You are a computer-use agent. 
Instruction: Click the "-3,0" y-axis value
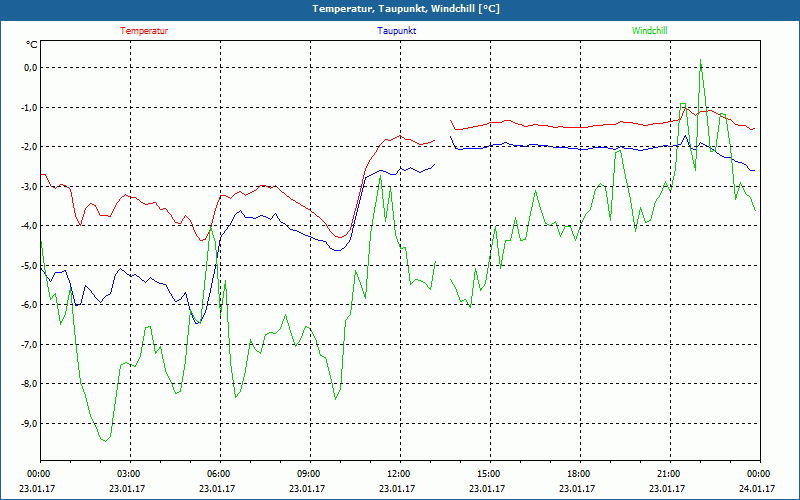coord(29,187)
